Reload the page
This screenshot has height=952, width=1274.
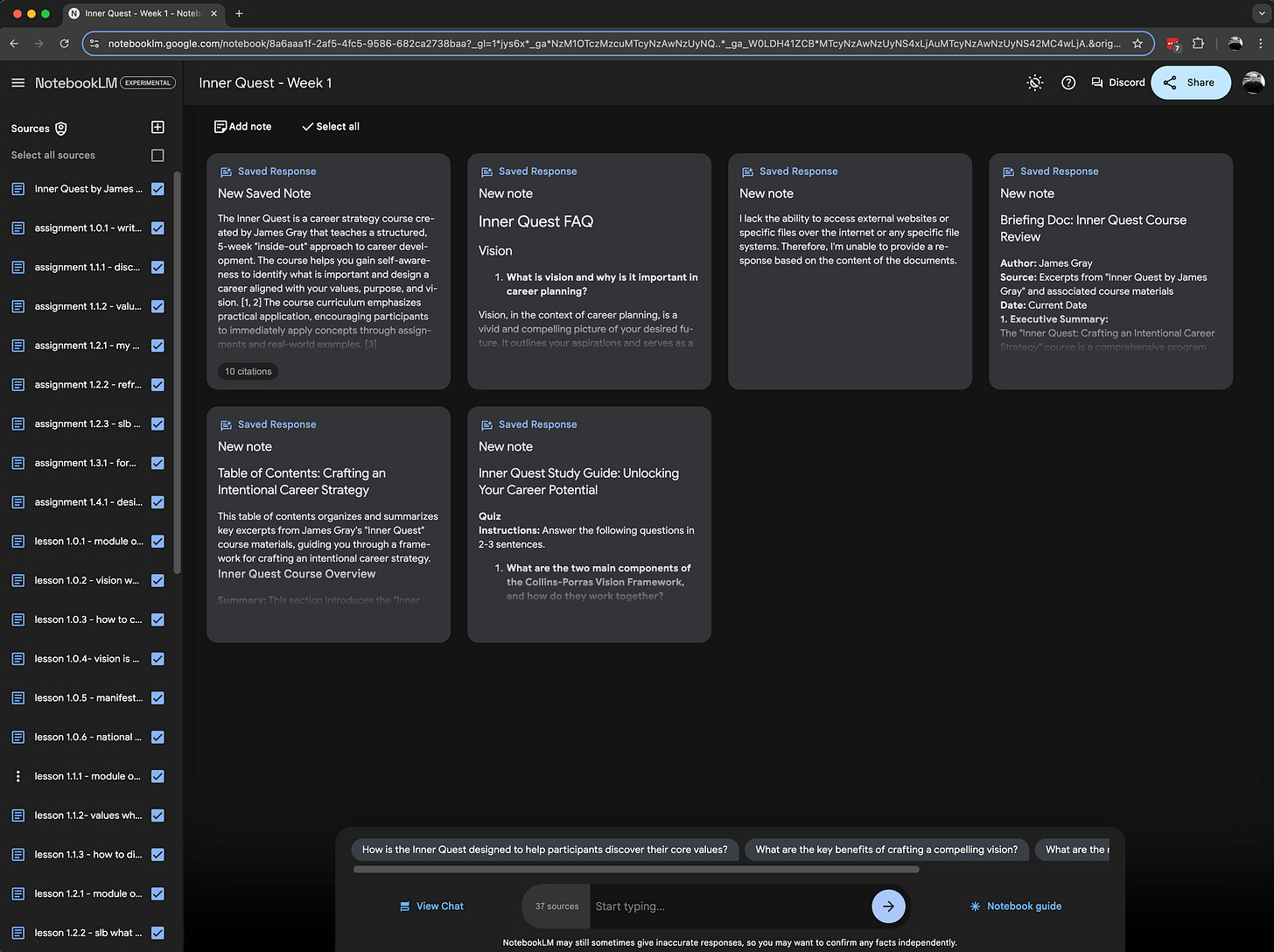coord(64,43)
